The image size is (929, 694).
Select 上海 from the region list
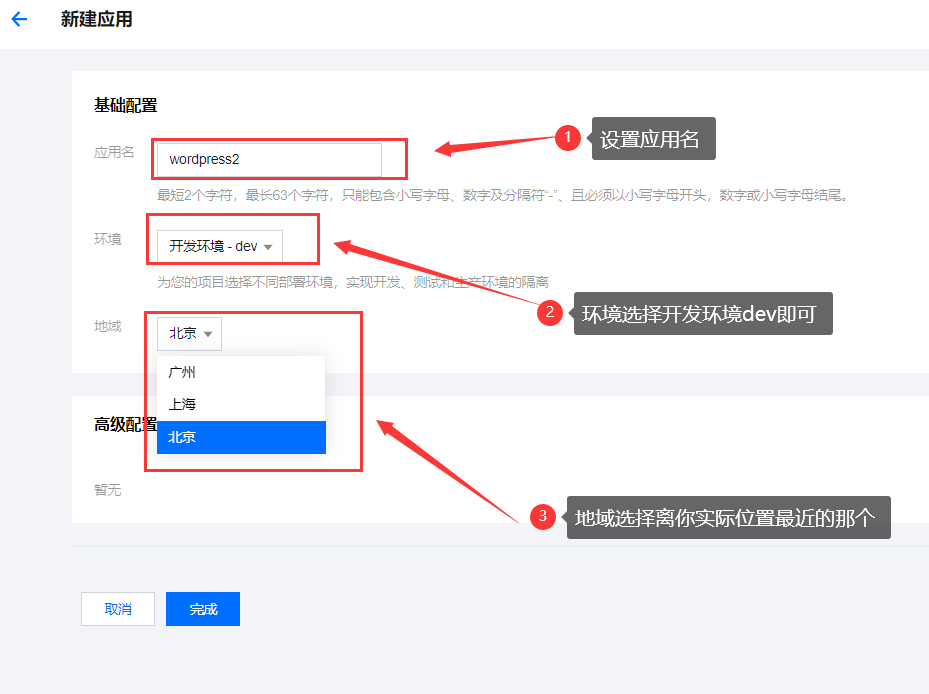pos(241,405)
